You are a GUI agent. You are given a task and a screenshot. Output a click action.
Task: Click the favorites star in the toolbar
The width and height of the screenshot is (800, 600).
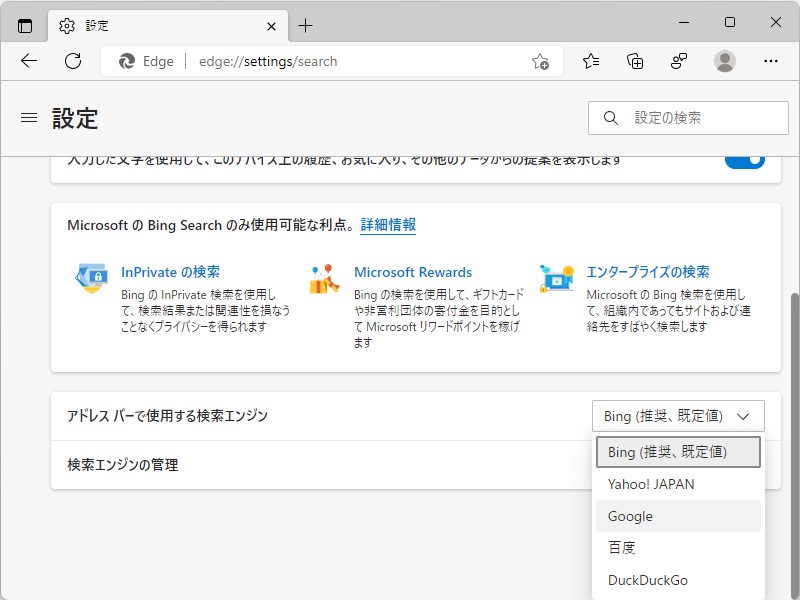(590, 61)
